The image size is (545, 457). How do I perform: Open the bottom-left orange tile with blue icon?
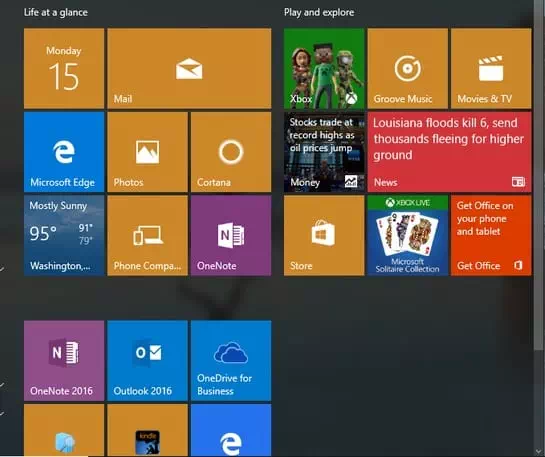[x=64, y=430]
